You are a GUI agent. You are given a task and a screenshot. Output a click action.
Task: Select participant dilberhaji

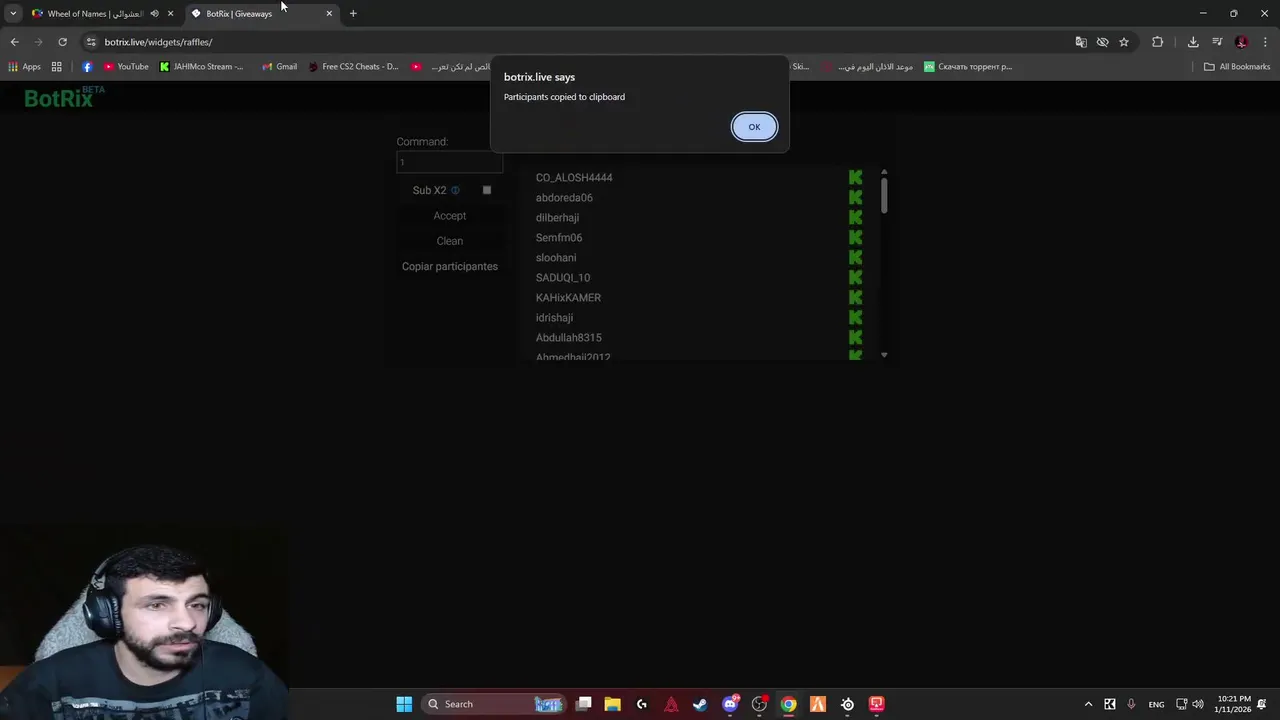click(557, 218)
